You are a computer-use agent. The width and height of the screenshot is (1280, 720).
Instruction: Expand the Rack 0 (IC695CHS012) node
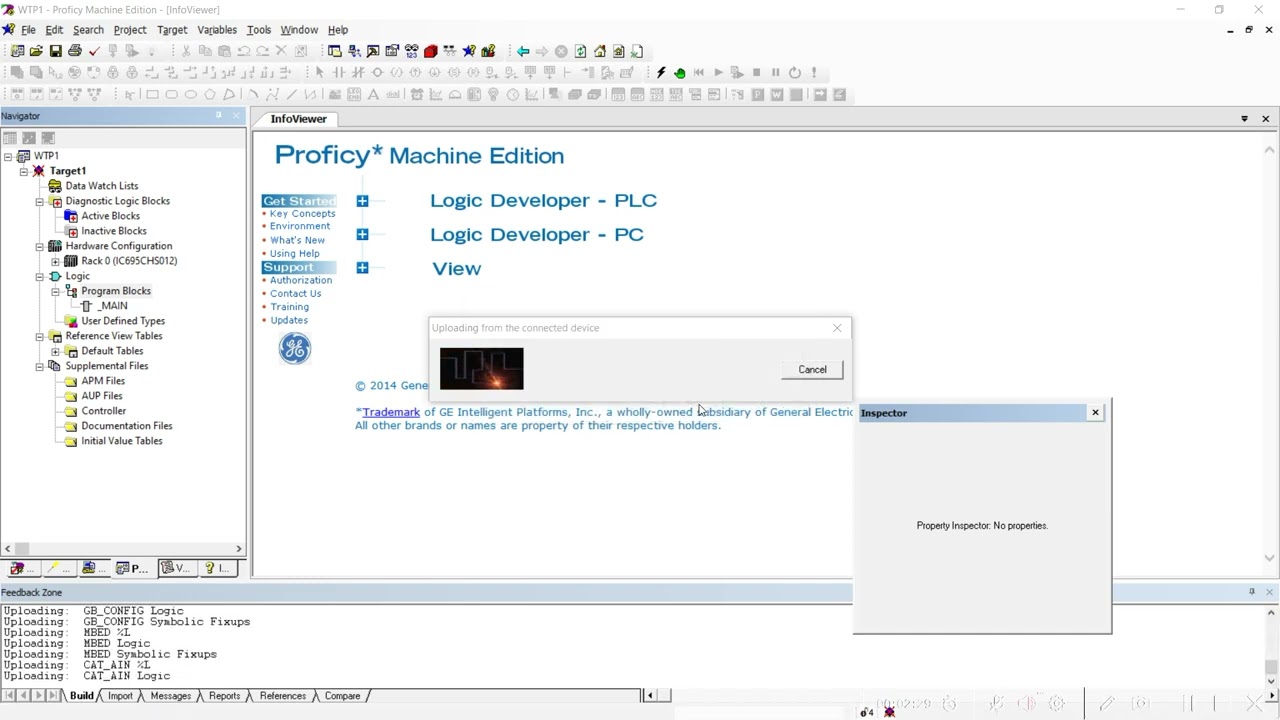(56, 261)
